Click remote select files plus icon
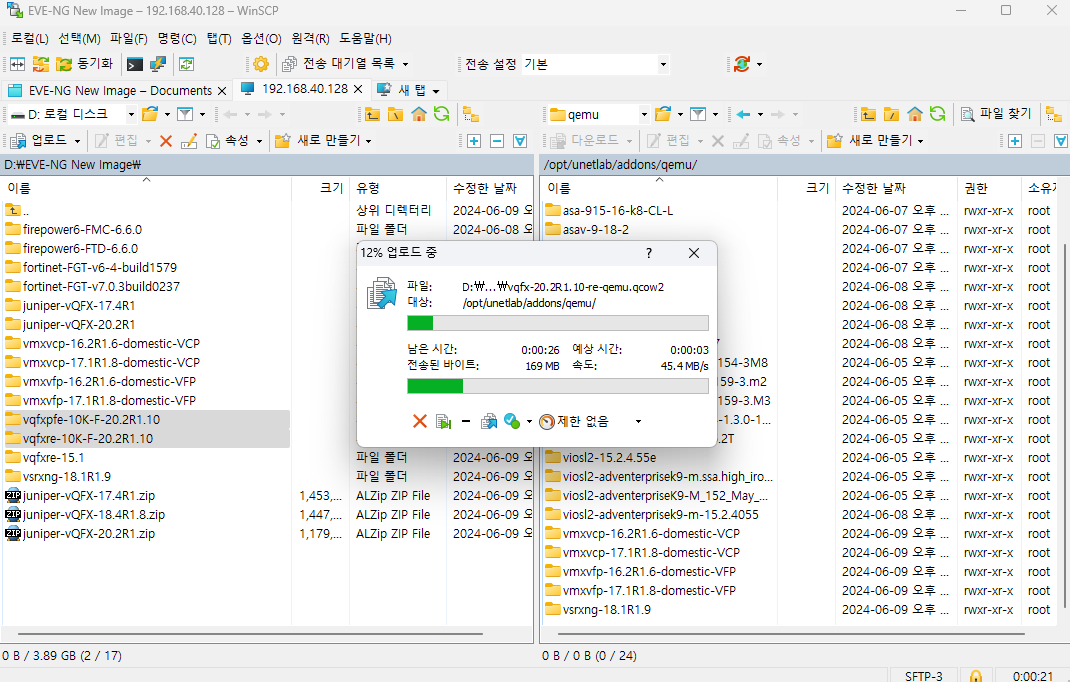The height and width of the screenshot is (682, 1070). [1015, 141]
